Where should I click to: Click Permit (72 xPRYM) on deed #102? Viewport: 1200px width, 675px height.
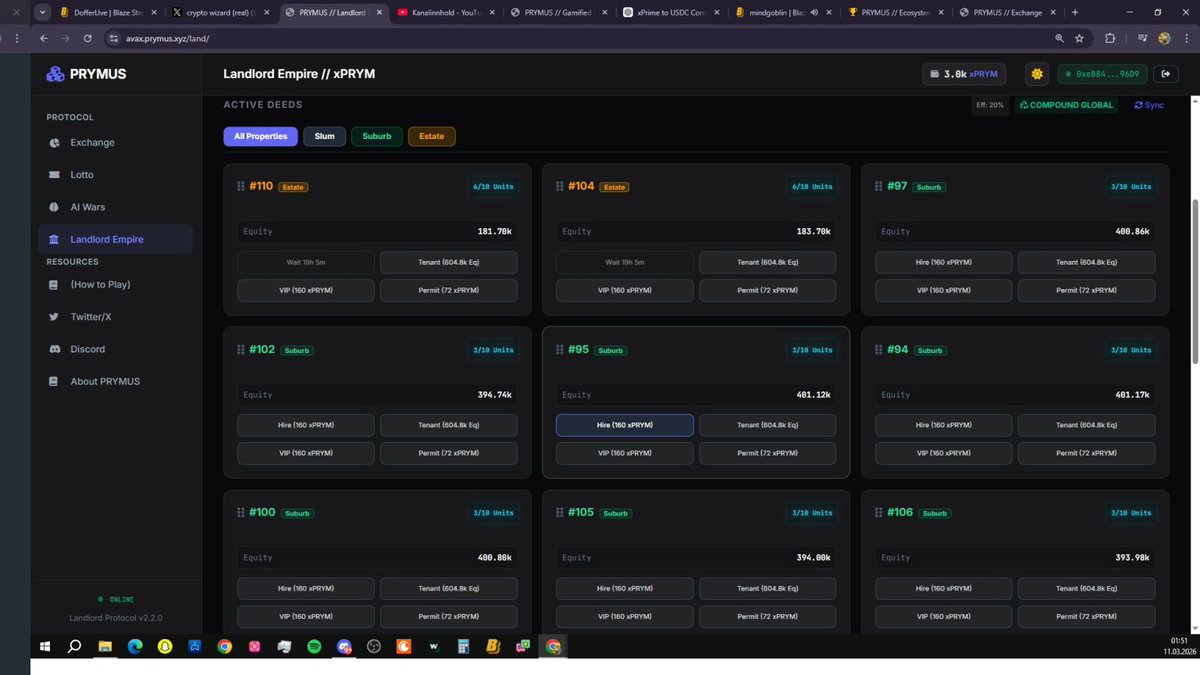point(448,453)
